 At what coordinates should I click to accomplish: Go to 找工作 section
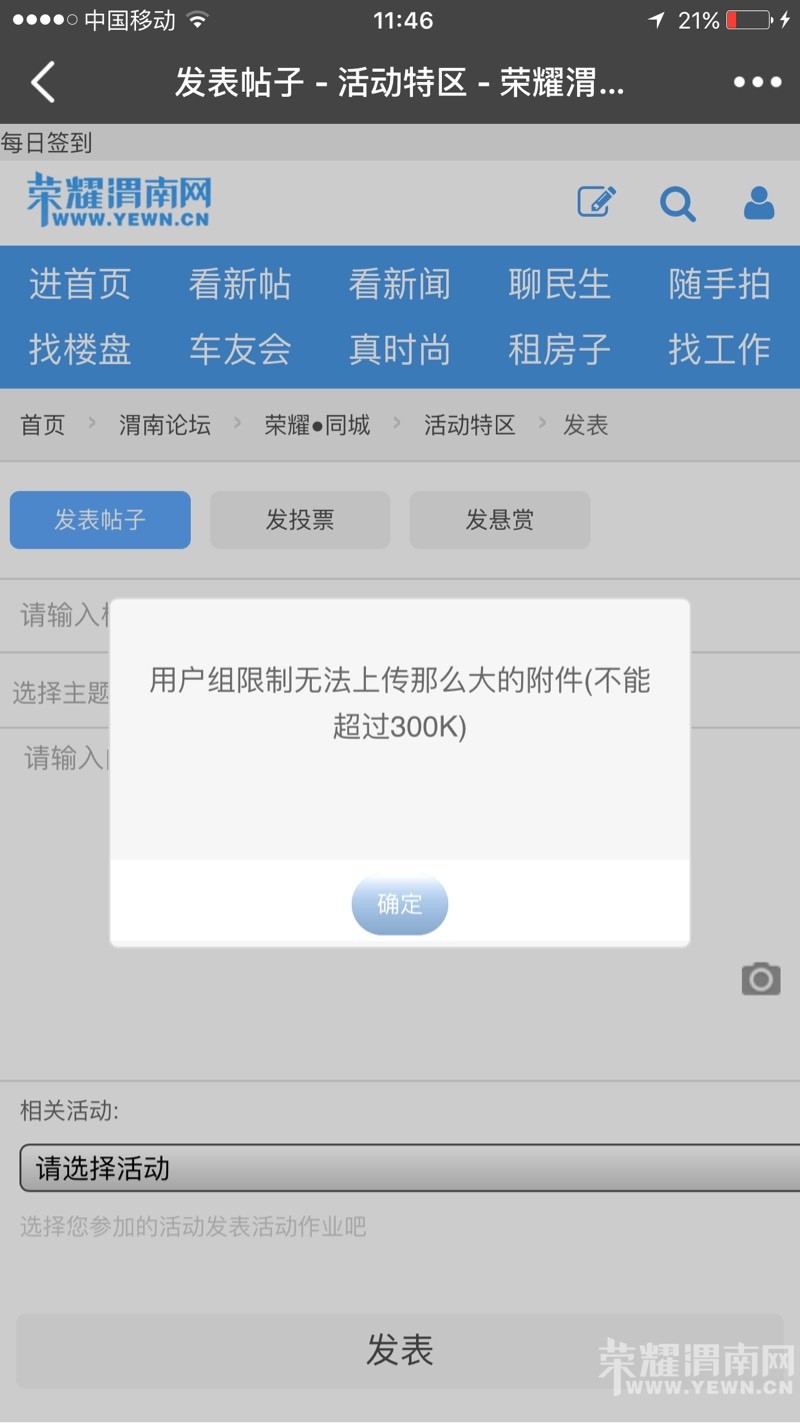click(x=720, y=349)
